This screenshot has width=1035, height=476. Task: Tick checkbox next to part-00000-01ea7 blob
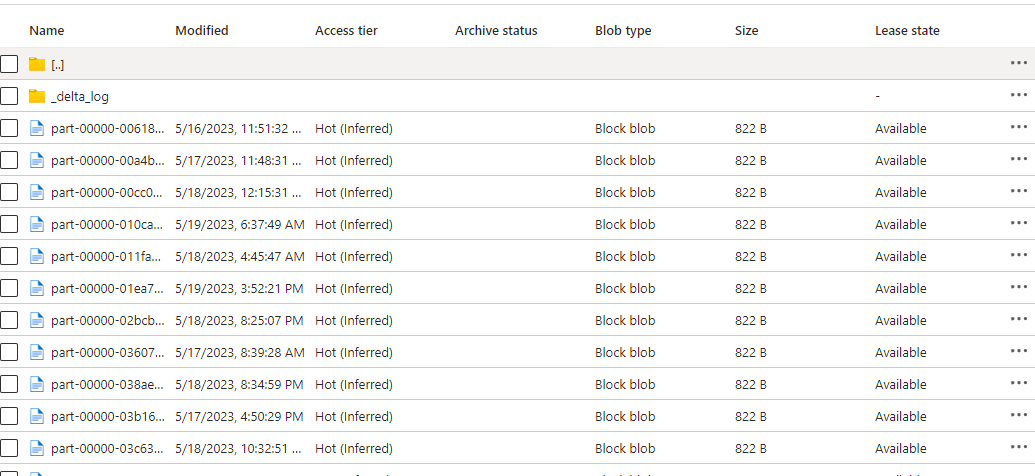[9, 288]
